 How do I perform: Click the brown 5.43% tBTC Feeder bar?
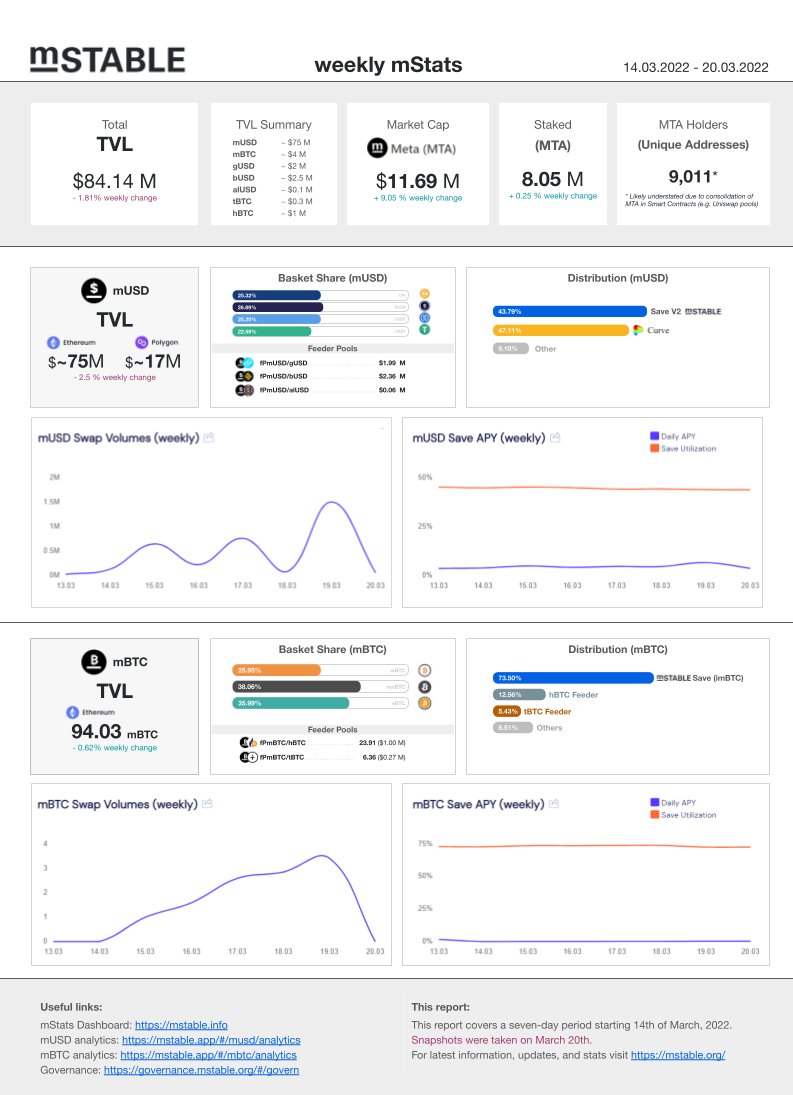(507, 712)
